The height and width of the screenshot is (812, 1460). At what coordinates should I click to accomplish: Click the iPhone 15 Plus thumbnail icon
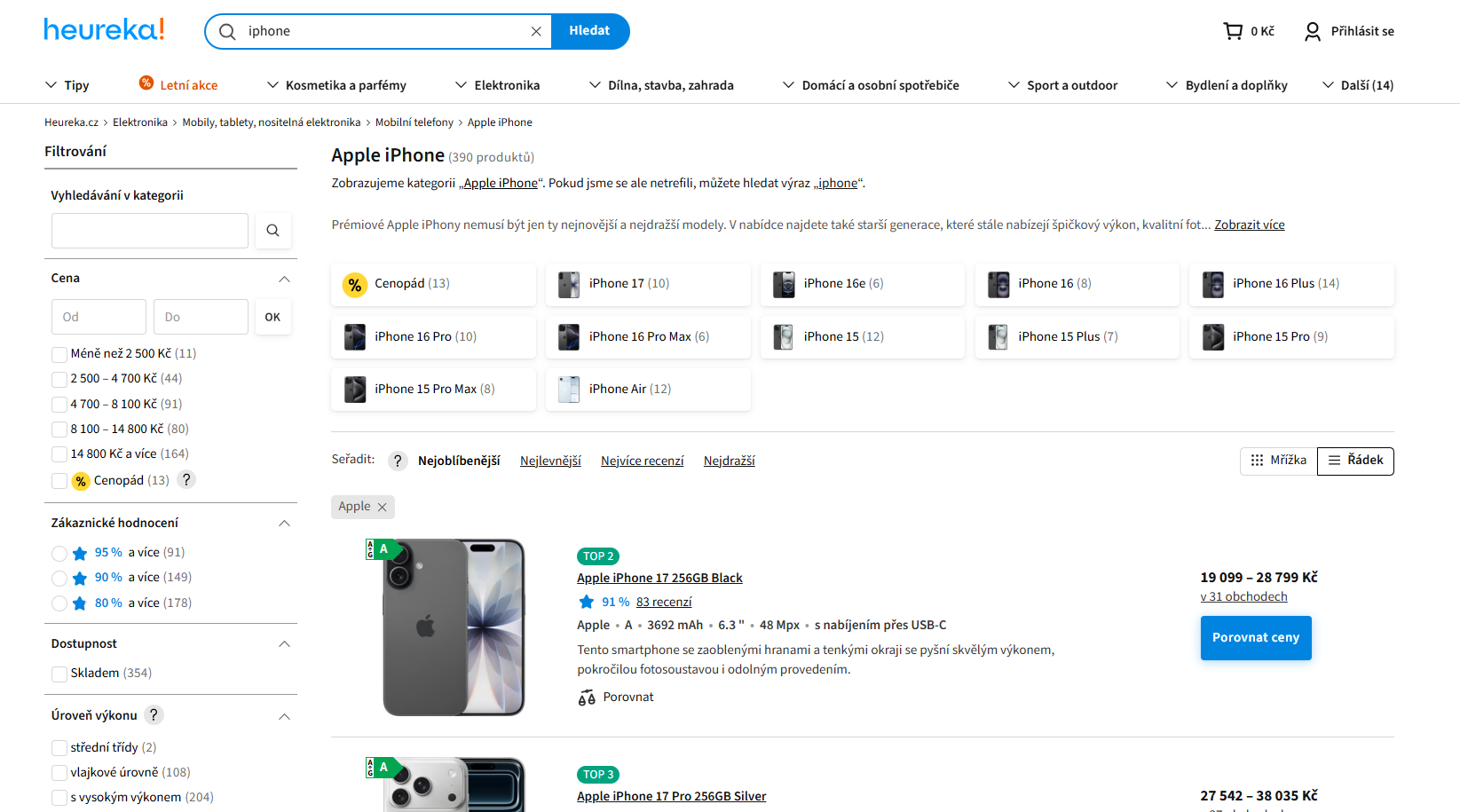[x=998, y=337]
